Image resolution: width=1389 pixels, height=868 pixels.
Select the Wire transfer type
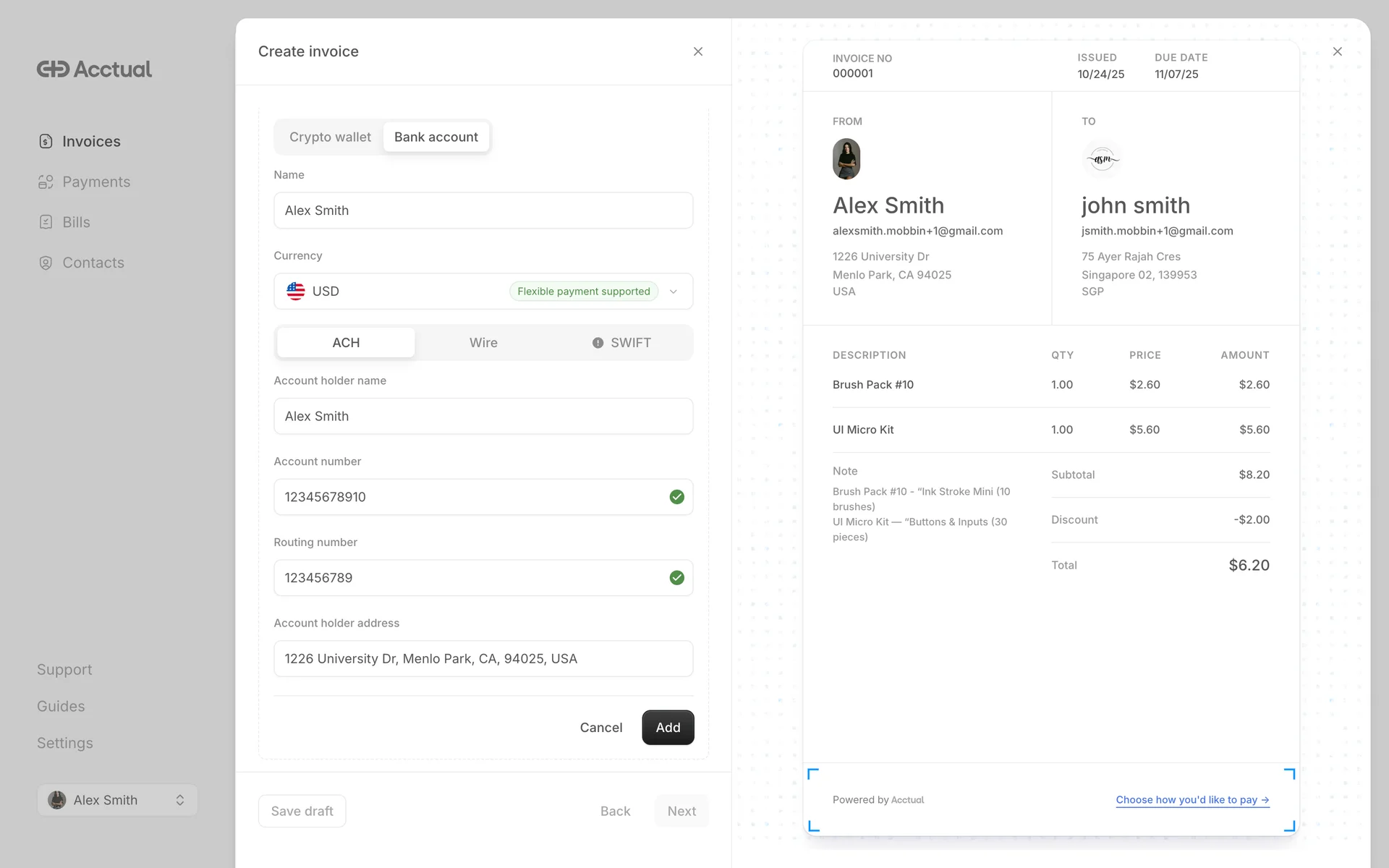tap(483, 343)
